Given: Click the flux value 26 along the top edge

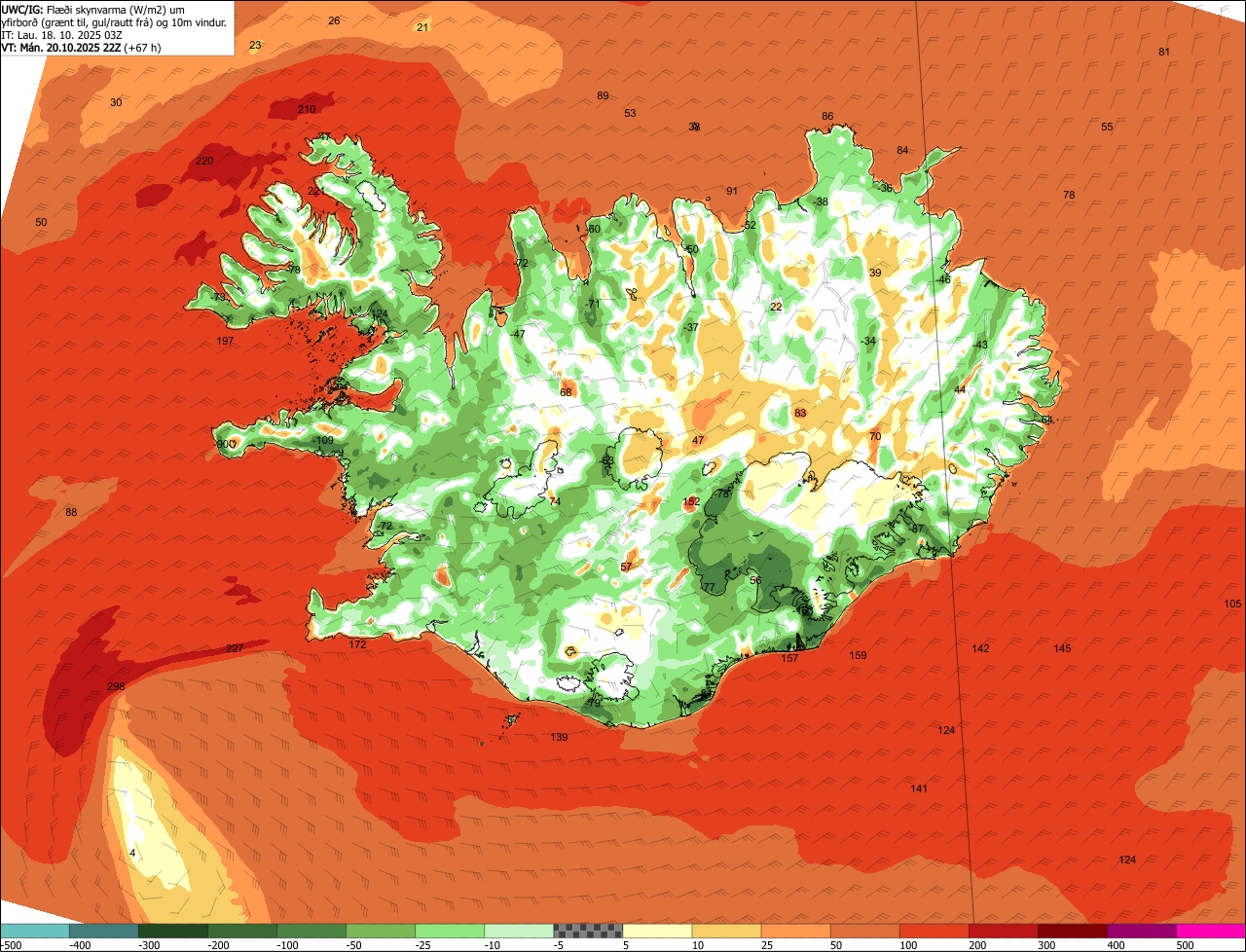Looking at the screenshot, I should [x=334, y=20].
